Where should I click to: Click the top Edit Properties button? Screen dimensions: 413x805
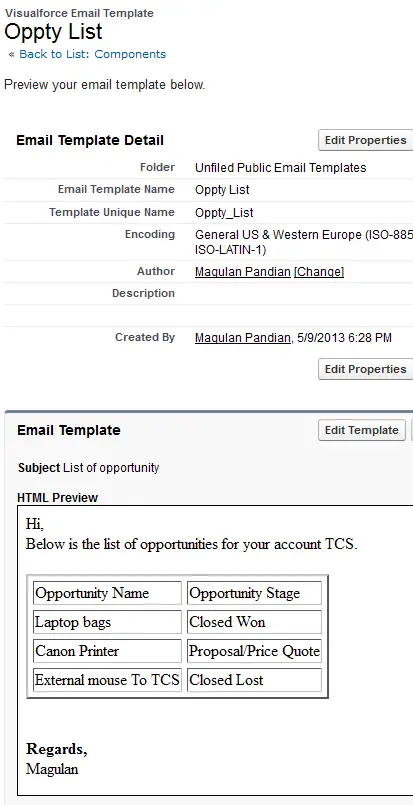(x=365, y=140)
